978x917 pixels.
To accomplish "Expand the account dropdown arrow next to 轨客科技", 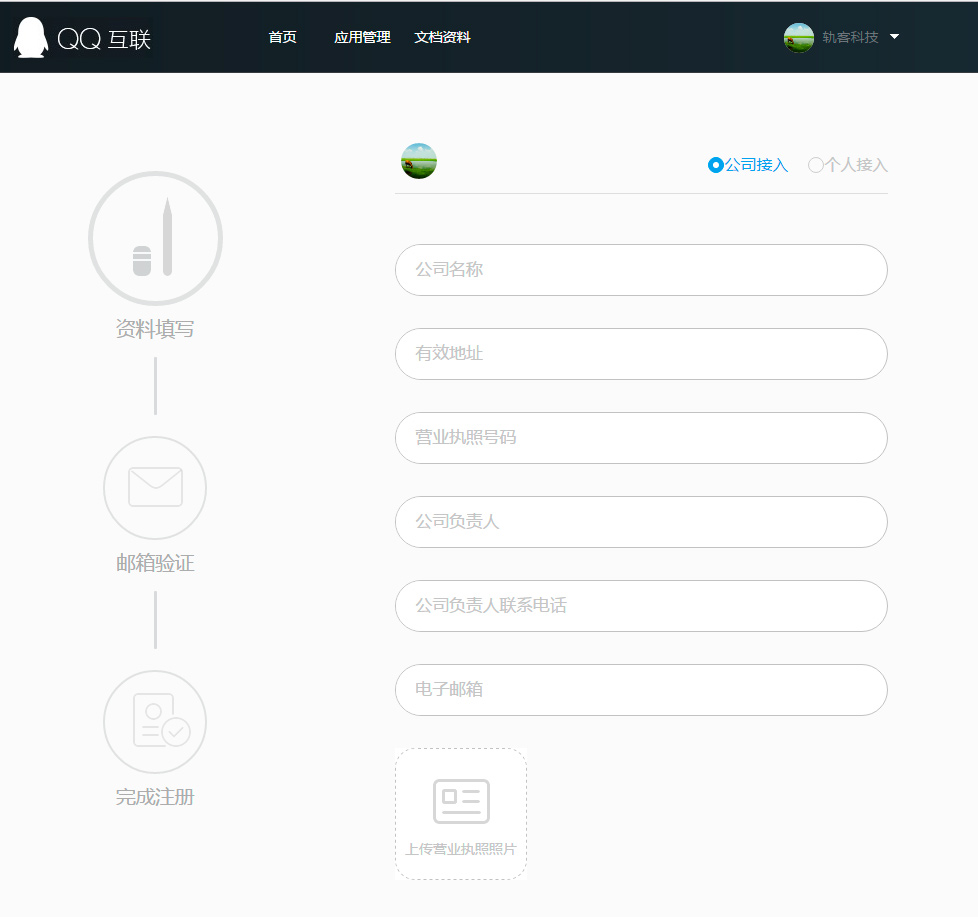I will tap(894, 37).
